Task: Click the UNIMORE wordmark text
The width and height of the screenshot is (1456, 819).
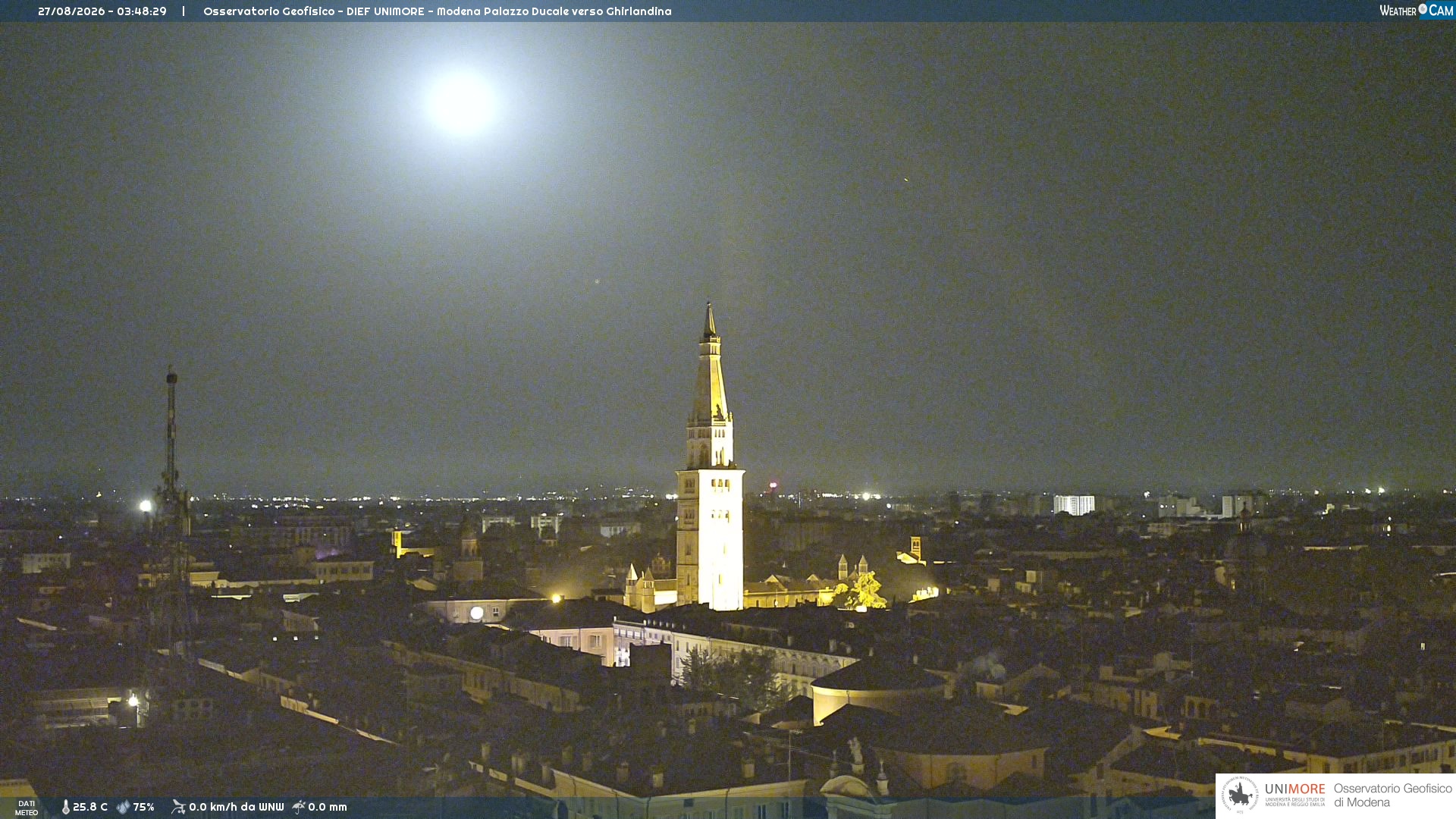Action: (1294, 789)
